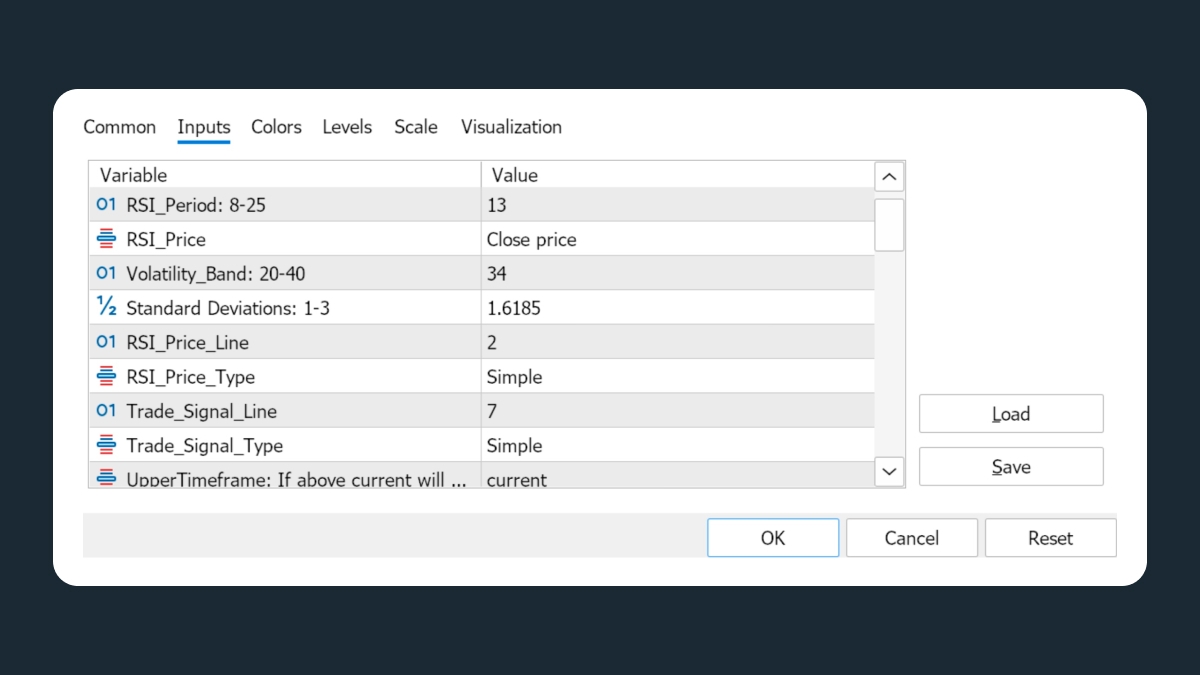1200x675 pixels.
Task: Click the enum icon beside RSI_Price
Action: click(x=106, y=239)
